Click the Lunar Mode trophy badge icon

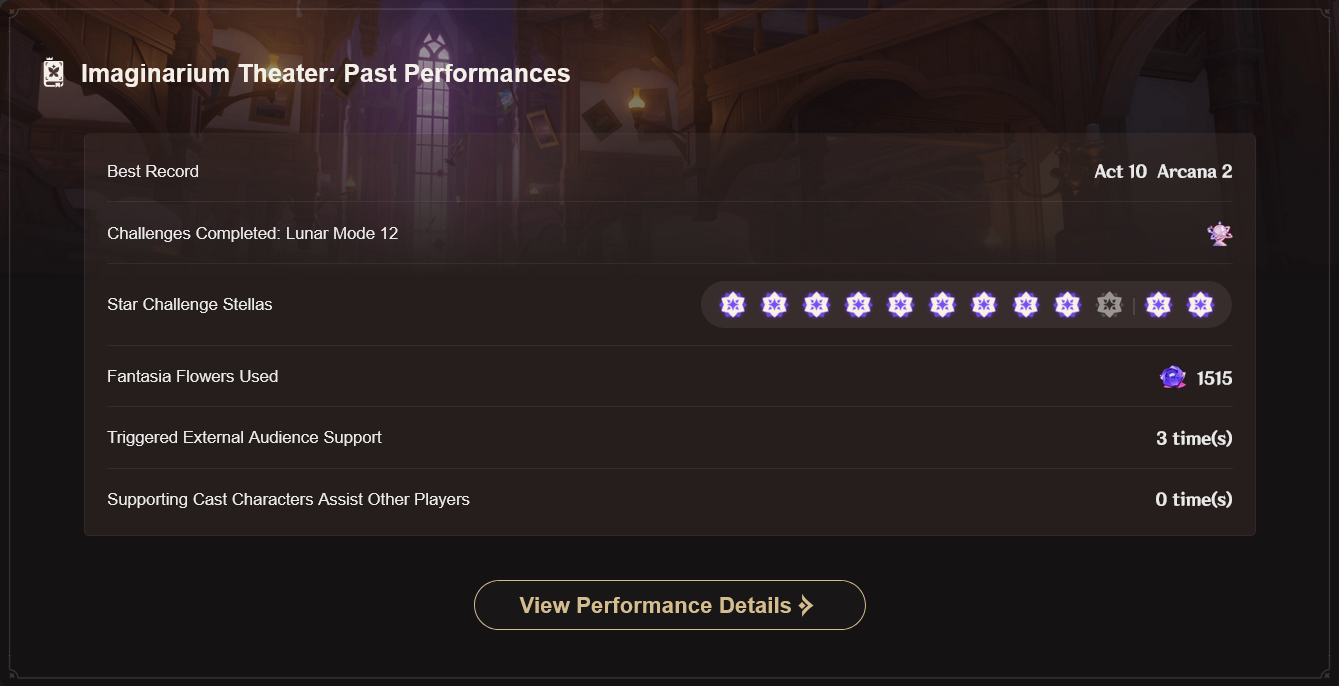point(1219,234)
